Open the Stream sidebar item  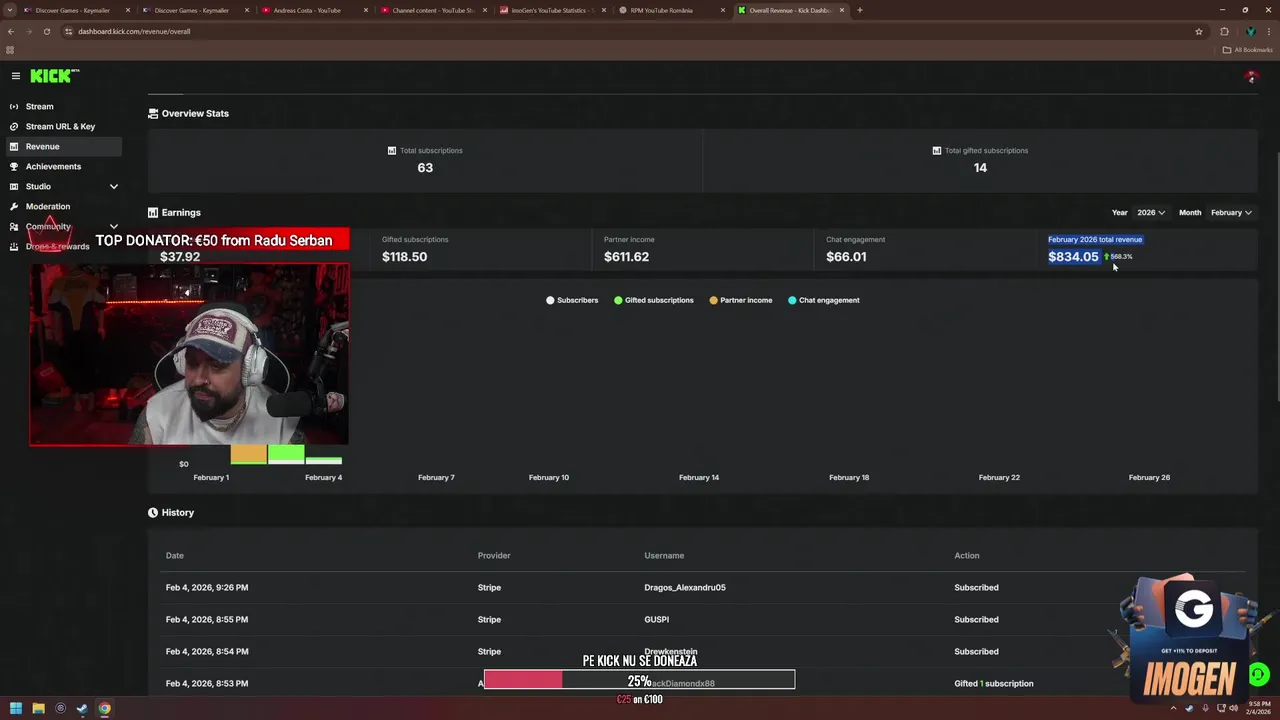point(39,106)
